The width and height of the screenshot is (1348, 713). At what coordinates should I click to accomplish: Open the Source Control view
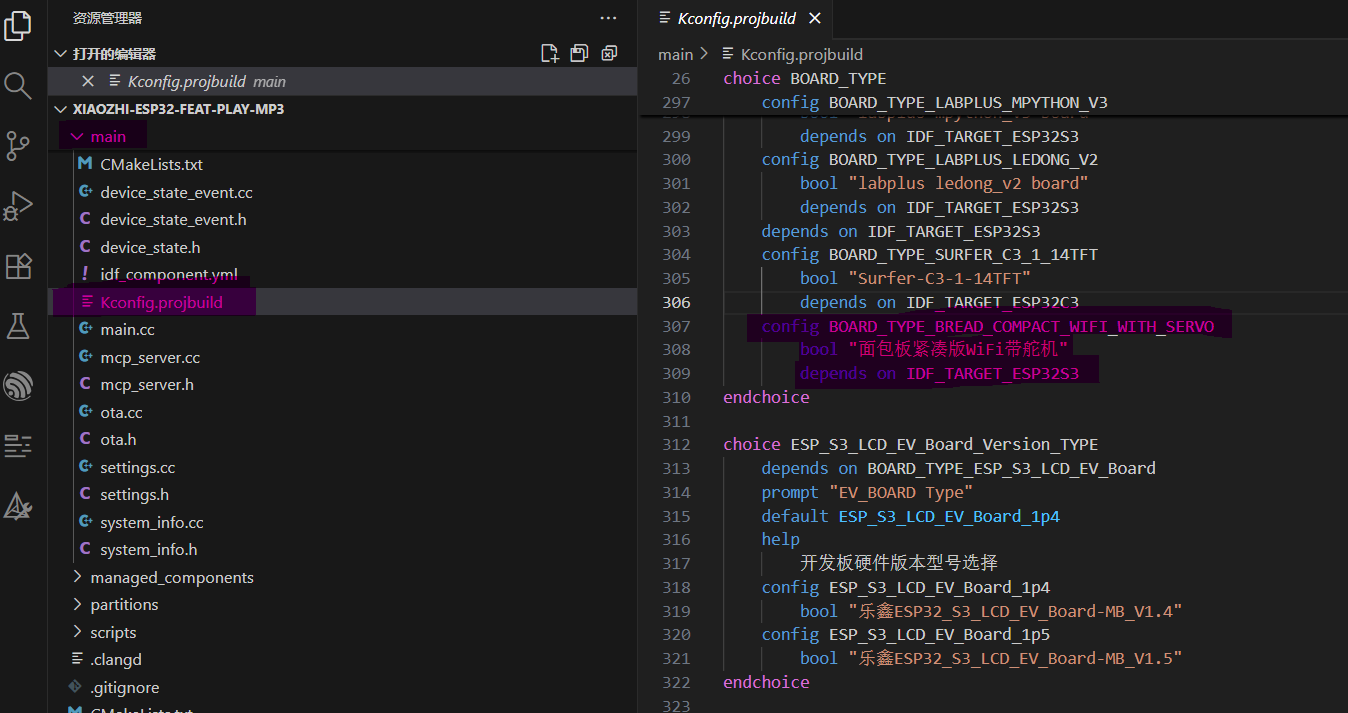(18, 146)
